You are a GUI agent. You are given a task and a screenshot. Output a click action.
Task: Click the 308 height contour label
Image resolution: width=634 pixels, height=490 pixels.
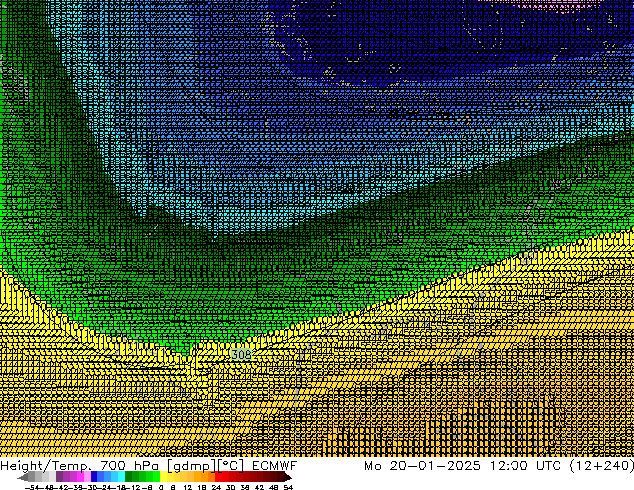[241, 355]
